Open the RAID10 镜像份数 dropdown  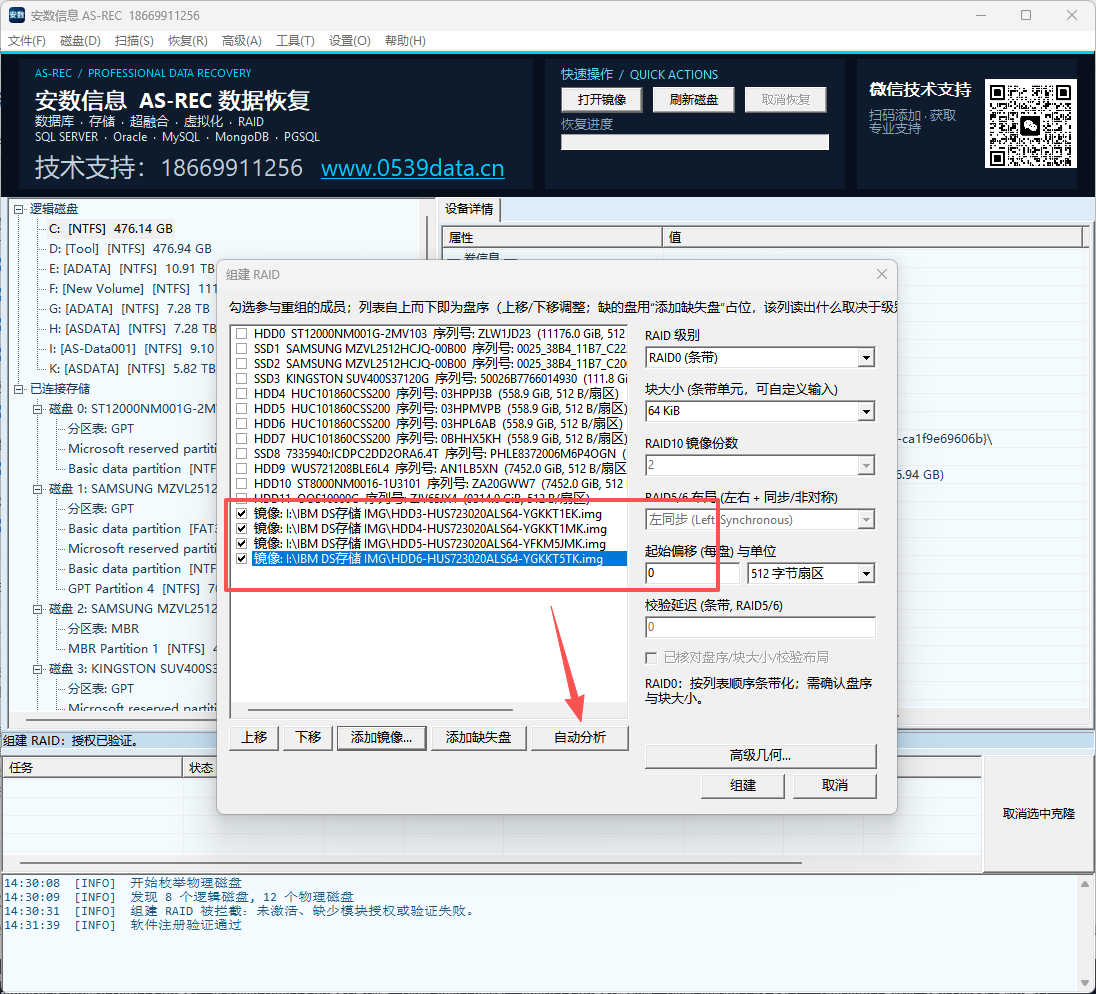coord(866,465)
